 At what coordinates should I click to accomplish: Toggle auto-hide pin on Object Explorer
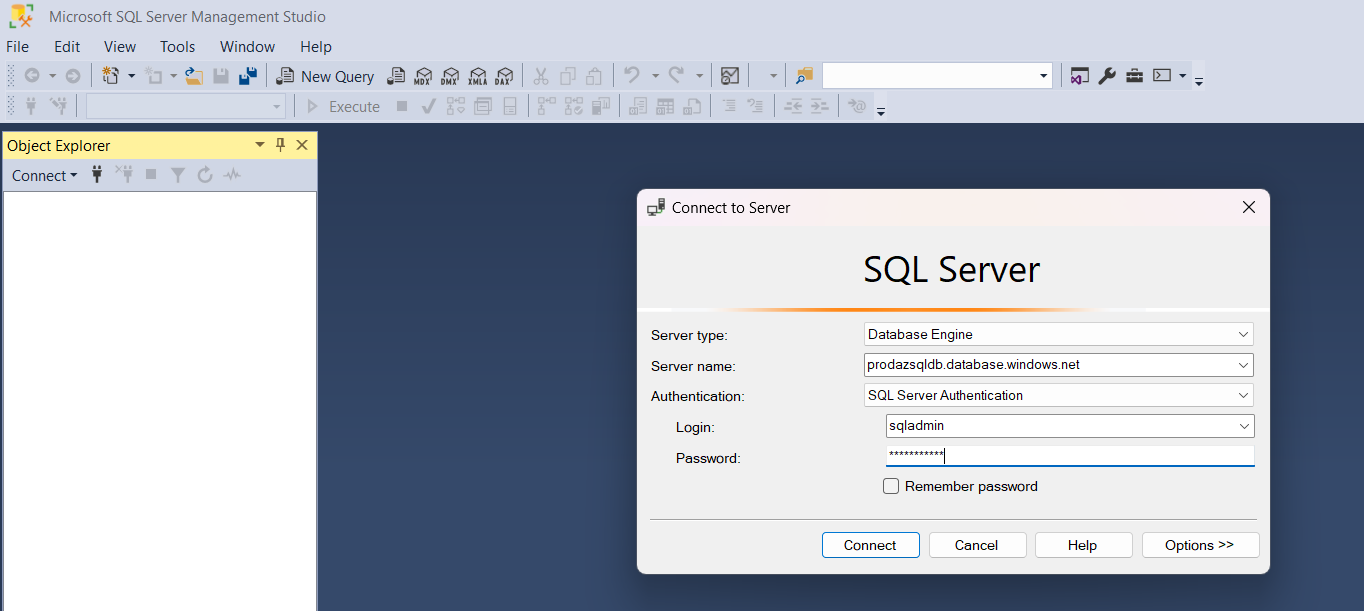click(x=281, y=145)
